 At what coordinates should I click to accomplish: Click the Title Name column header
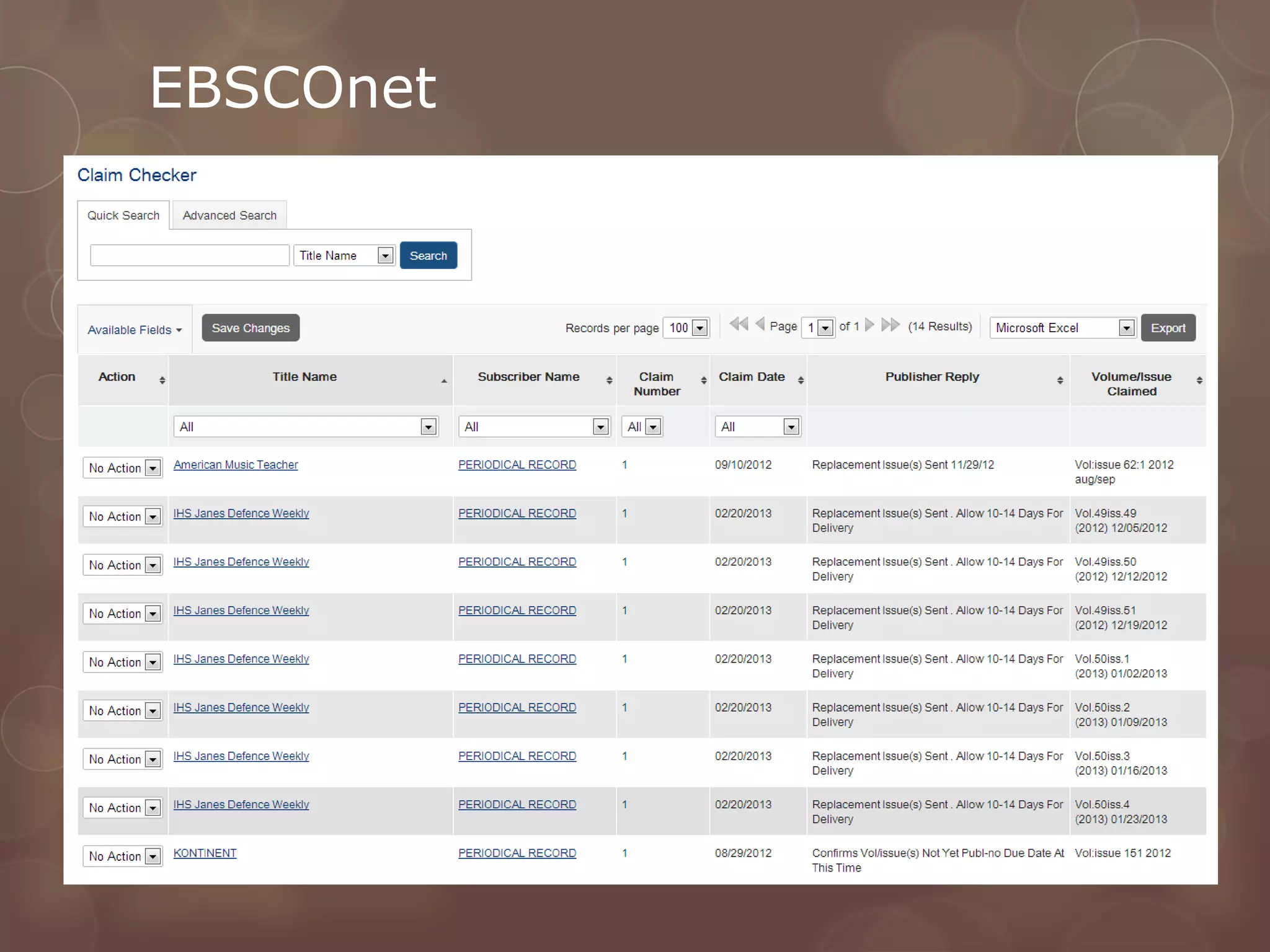click(304, 377)
